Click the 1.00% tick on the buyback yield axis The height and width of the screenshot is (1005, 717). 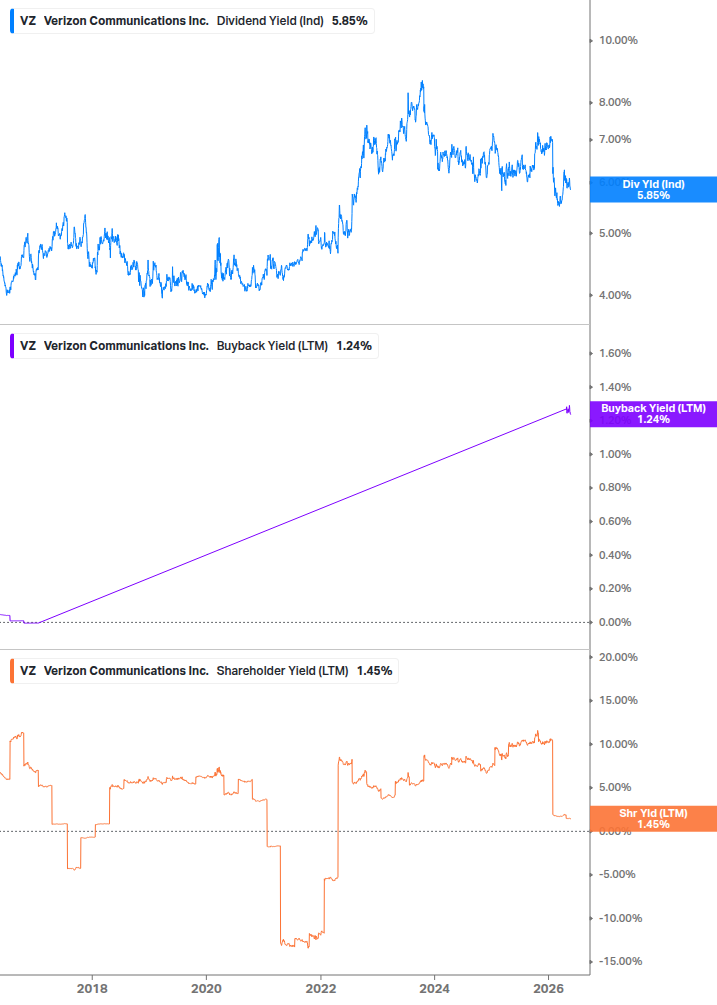pos(615,454)
